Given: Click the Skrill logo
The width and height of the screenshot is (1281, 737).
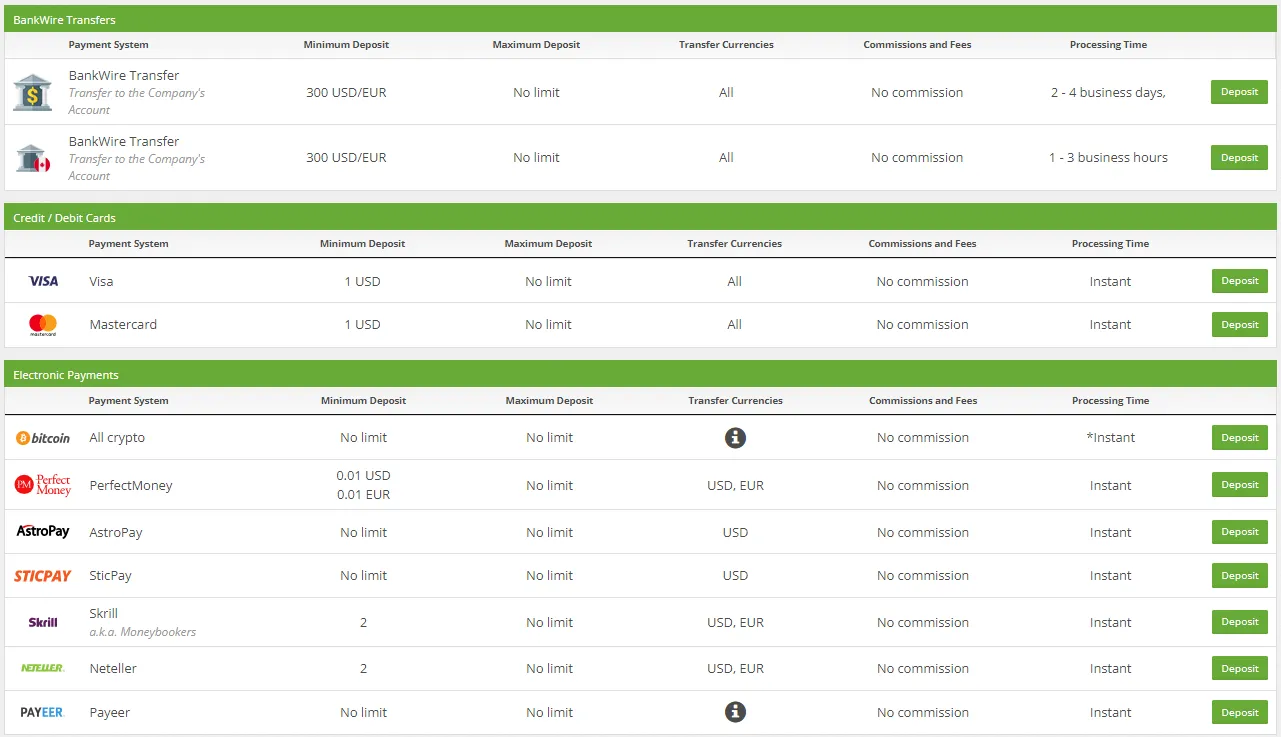Looking at the screenshot, I should (43, 622).
